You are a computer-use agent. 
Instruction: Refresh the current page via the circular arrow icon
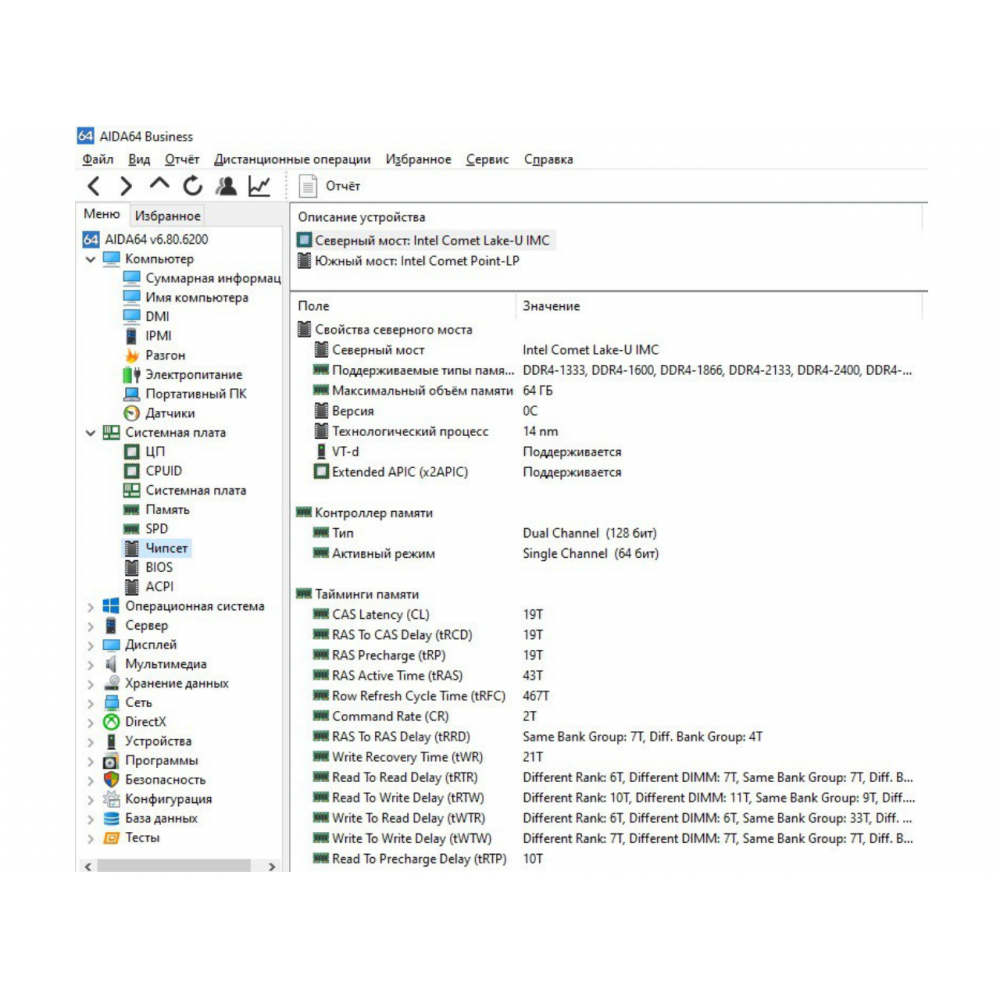[x=193, y=186]
